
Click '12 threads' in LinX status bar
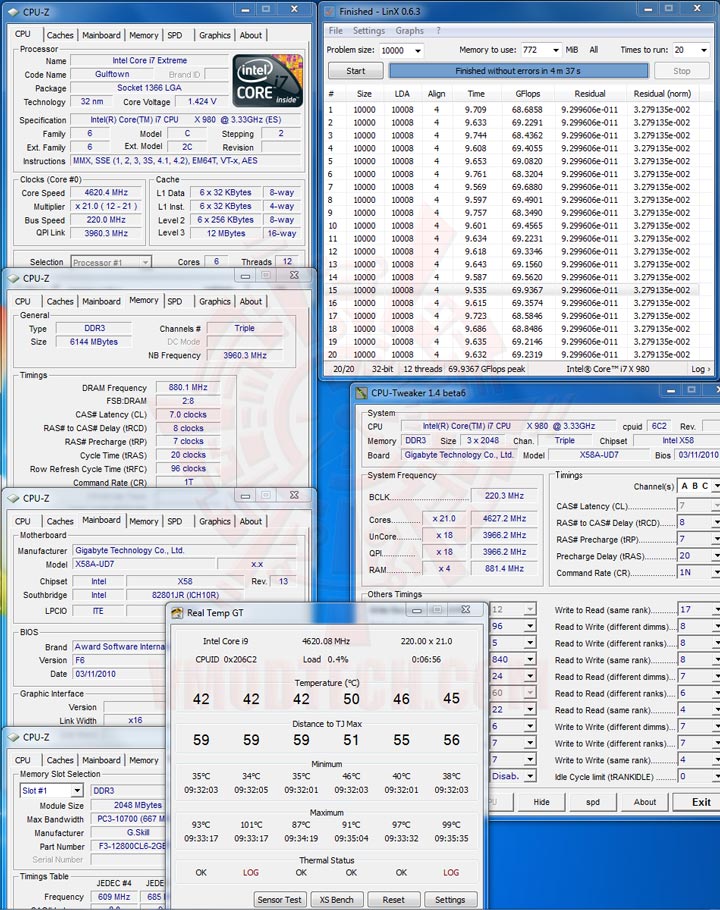[x=422, y=369]
